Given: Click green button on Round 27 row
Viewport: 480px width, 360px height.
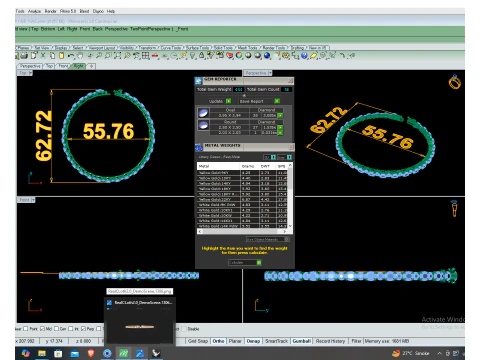Looking at the screenshot, I should pyautogui.click(x=280, y=127).
